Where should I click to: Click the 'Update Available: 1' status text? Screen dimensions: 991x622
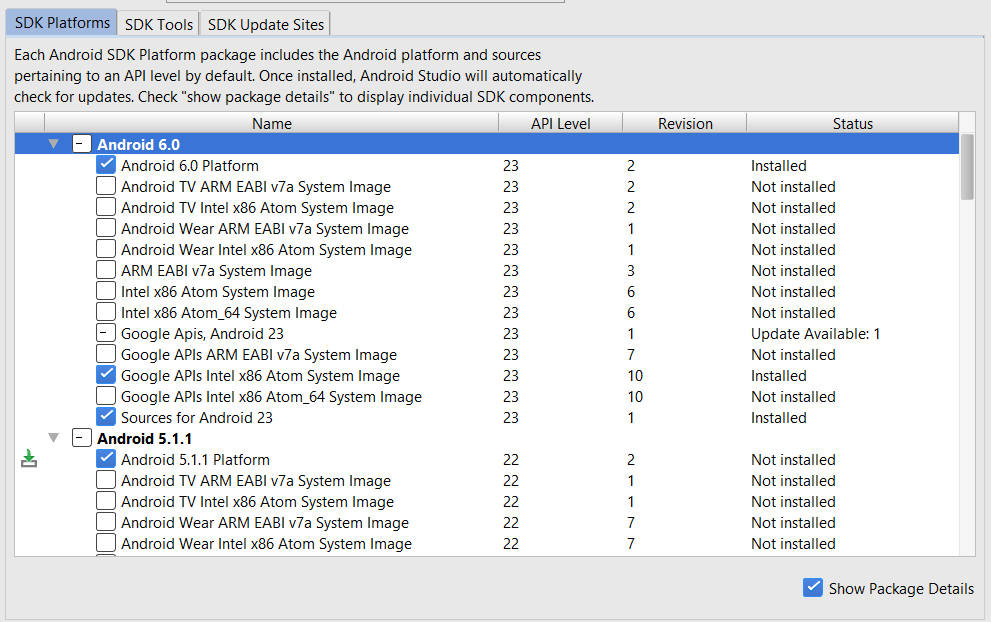pos(815,334)
